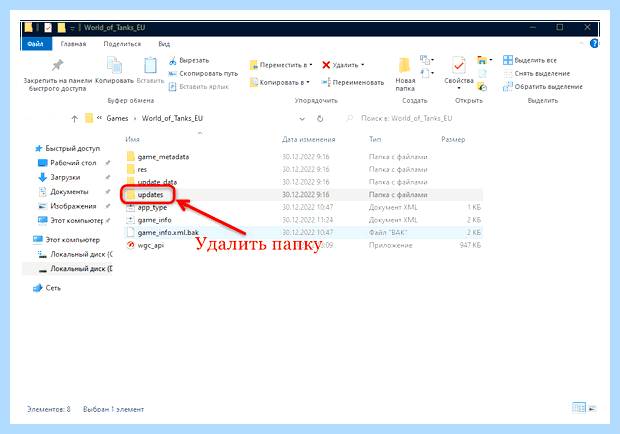Click the title bar new folder icon

61,28
